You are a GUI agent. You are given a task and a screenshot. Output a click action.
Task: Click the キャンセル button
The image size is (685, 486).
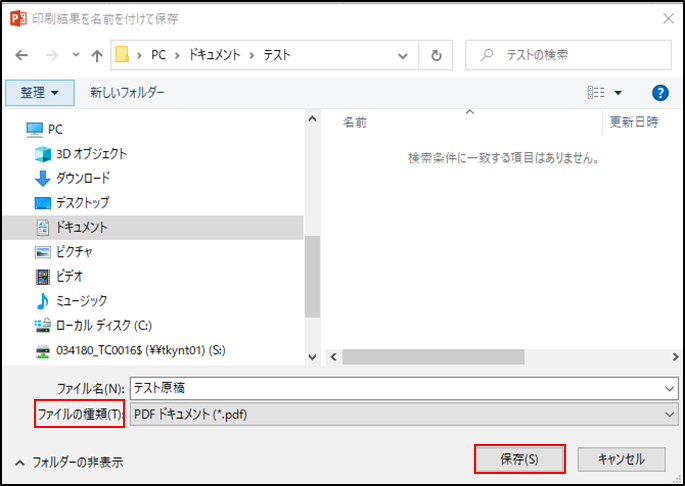(621, 459)
